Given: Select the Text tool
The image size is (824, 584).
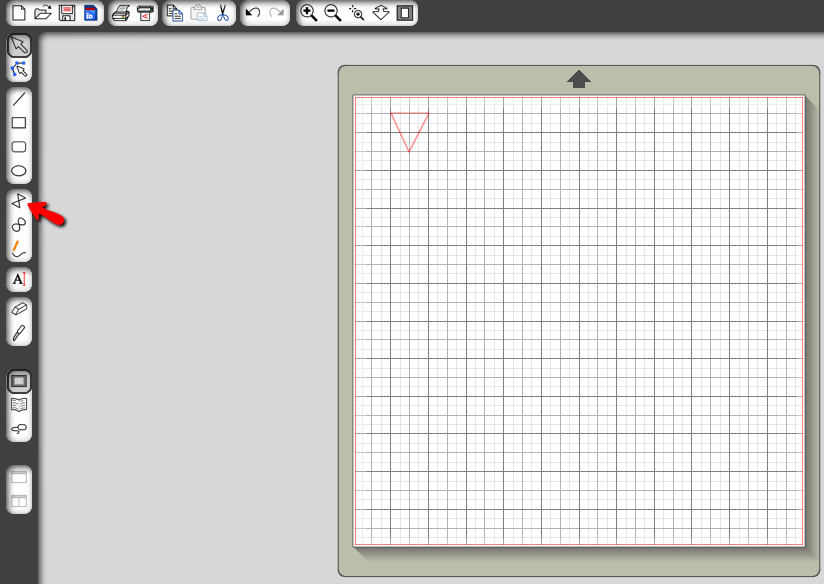Looking at the screenshot, I should [19, 279].
